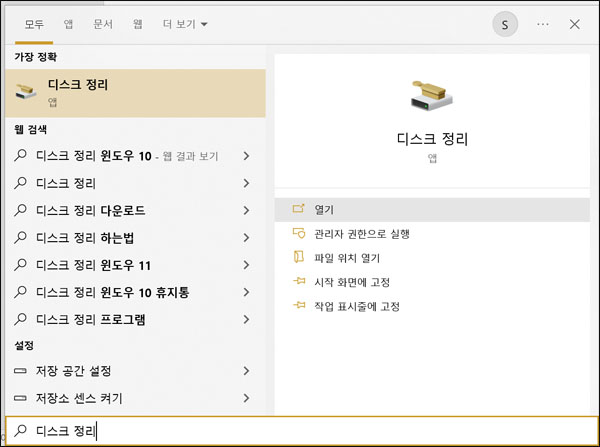This screenshot has width=600, height=447.
Task: Open the 더 보기 dropdown
Action: tap(185, 24)
